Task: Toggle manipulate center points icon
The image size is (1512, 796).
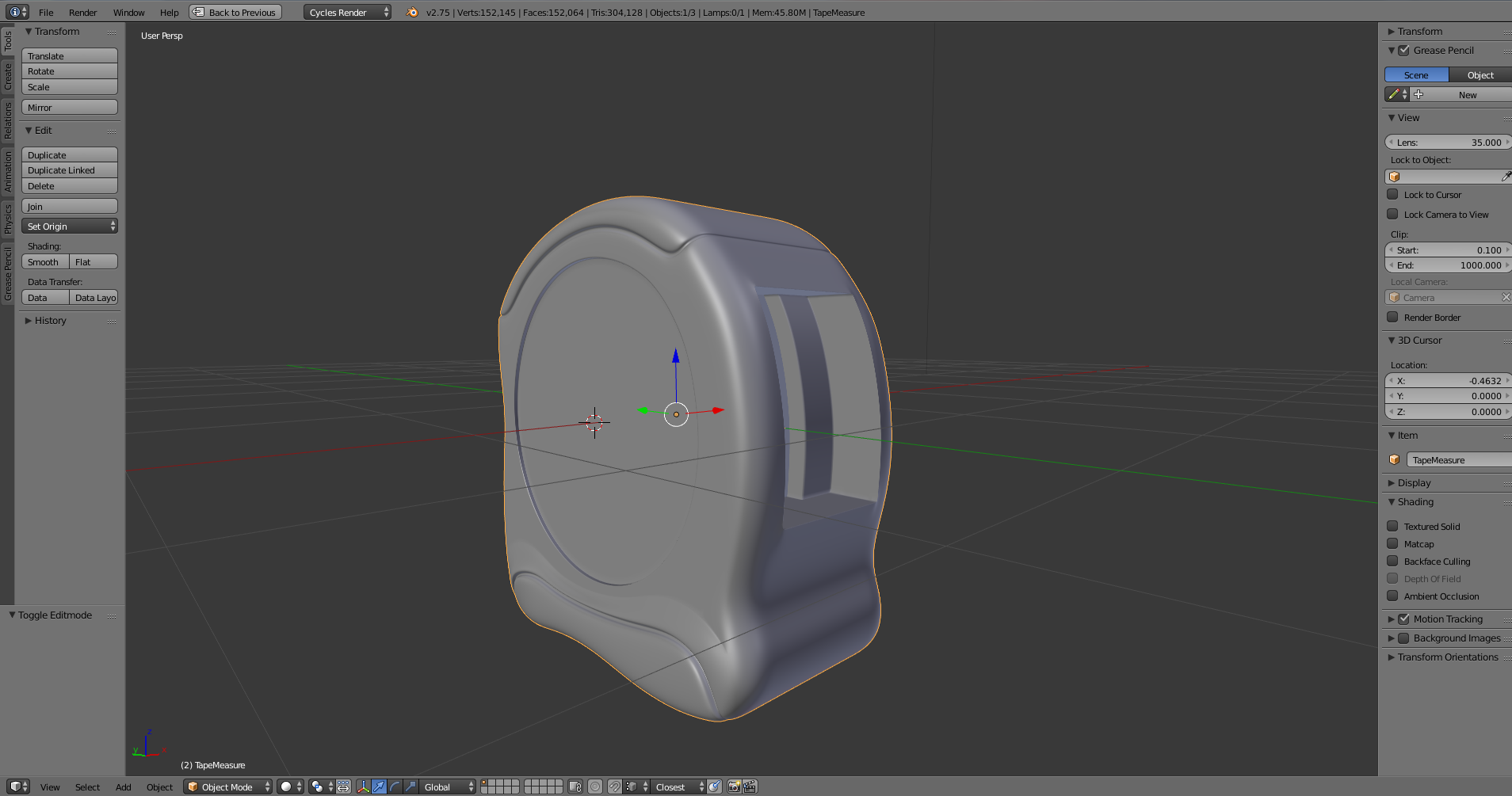Action: pyautogui.click(x=343, y=786)
